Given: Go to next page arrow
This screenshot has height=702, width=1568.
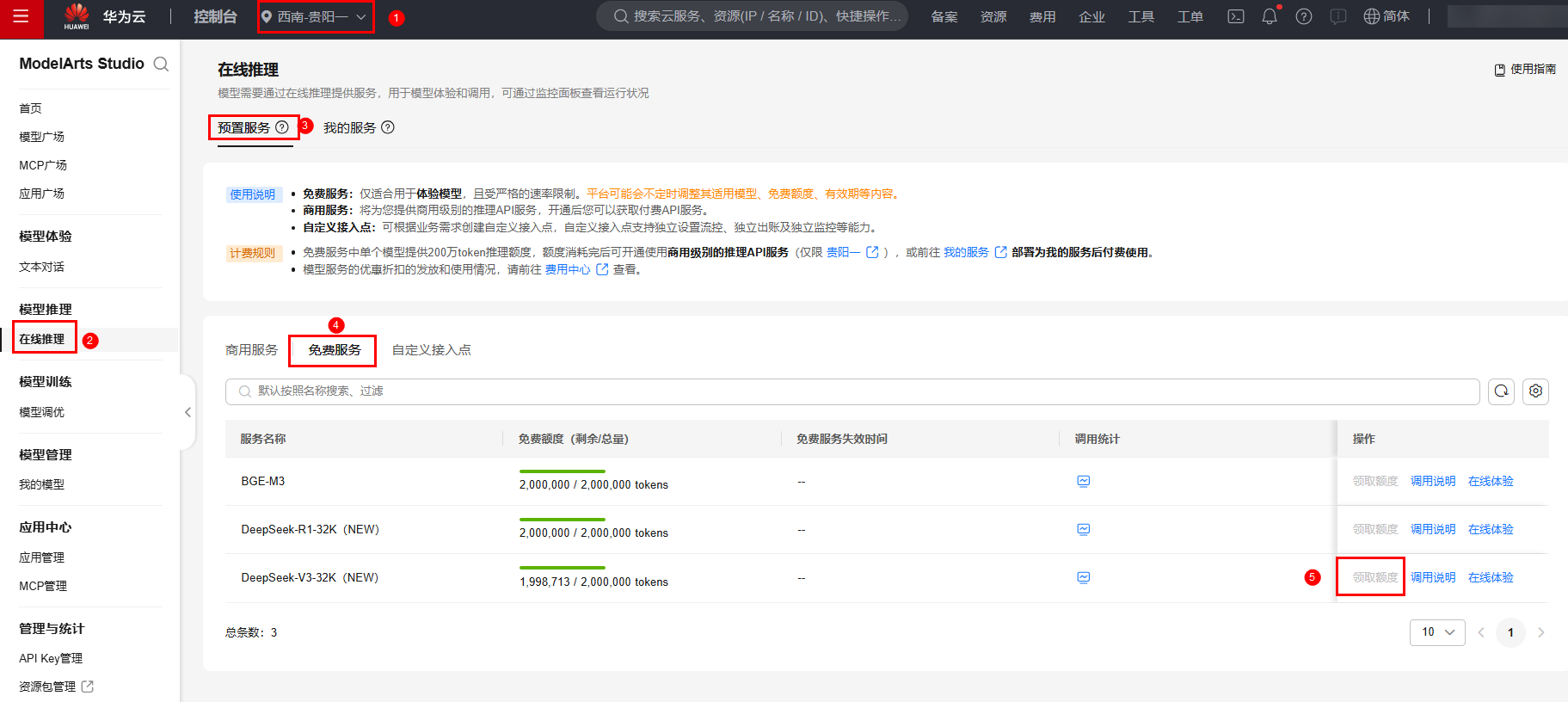Looking at the screenshot, I should 1540,632.
